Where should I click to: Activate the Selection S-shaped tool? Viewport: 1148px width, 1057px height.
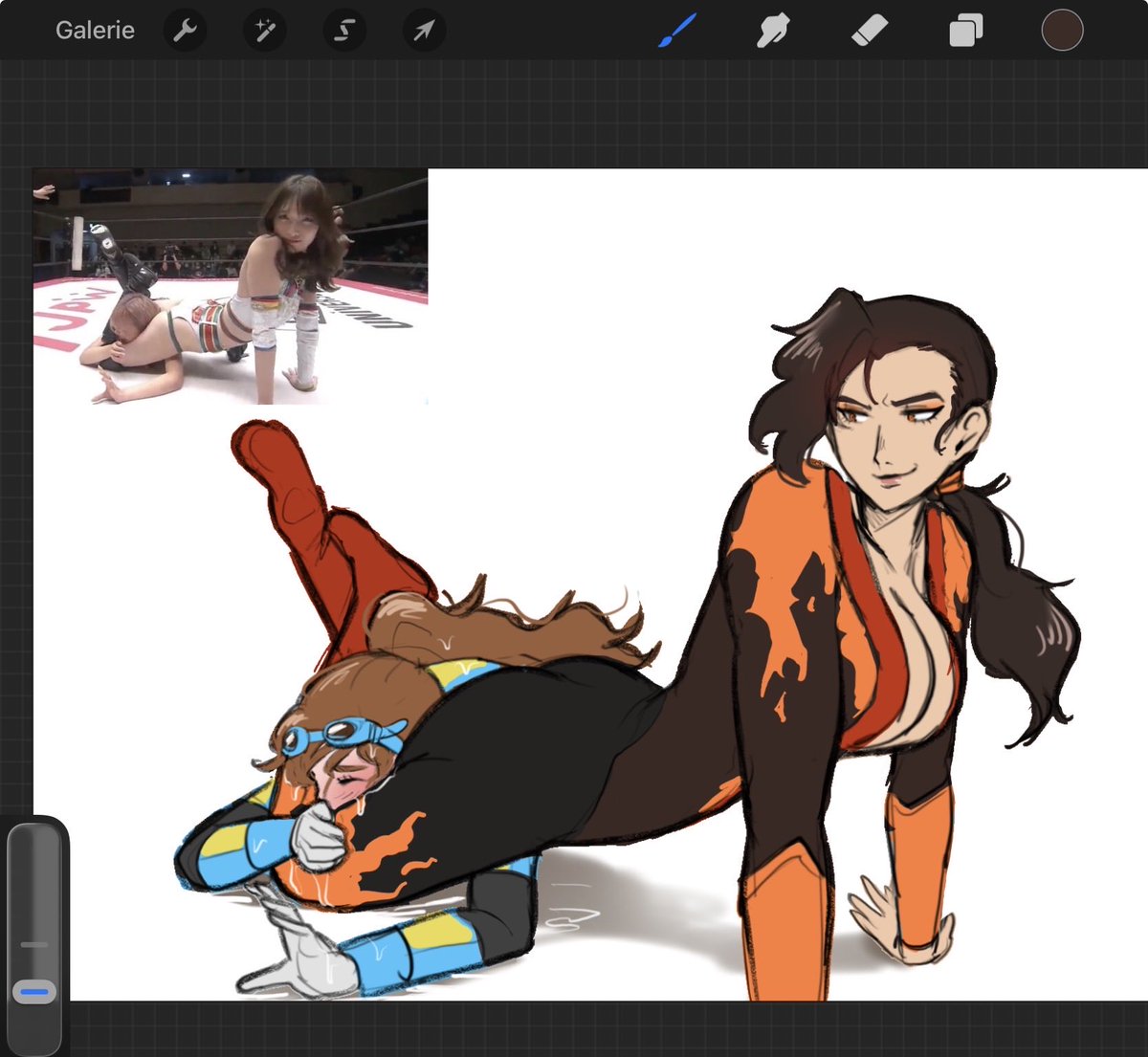click(x=343, y=31)
